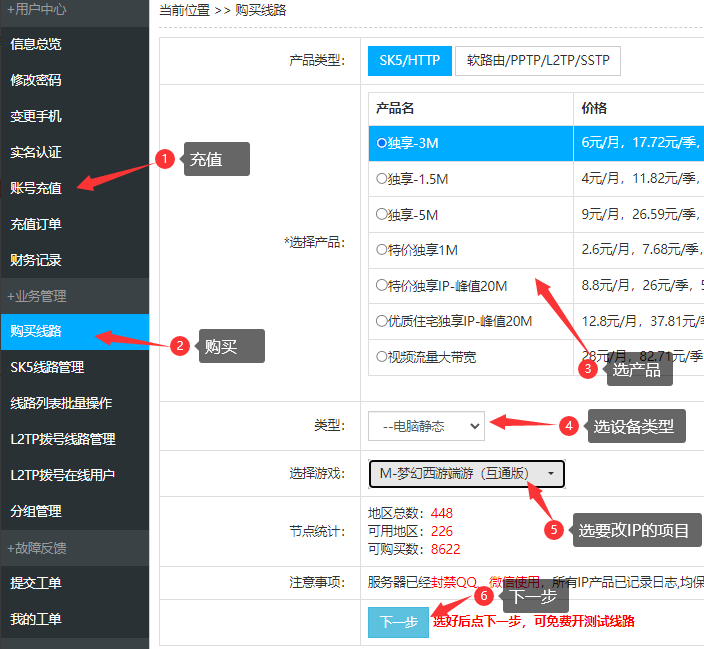Click the 选好后点下一步 red hint text

tap(533, 622)
